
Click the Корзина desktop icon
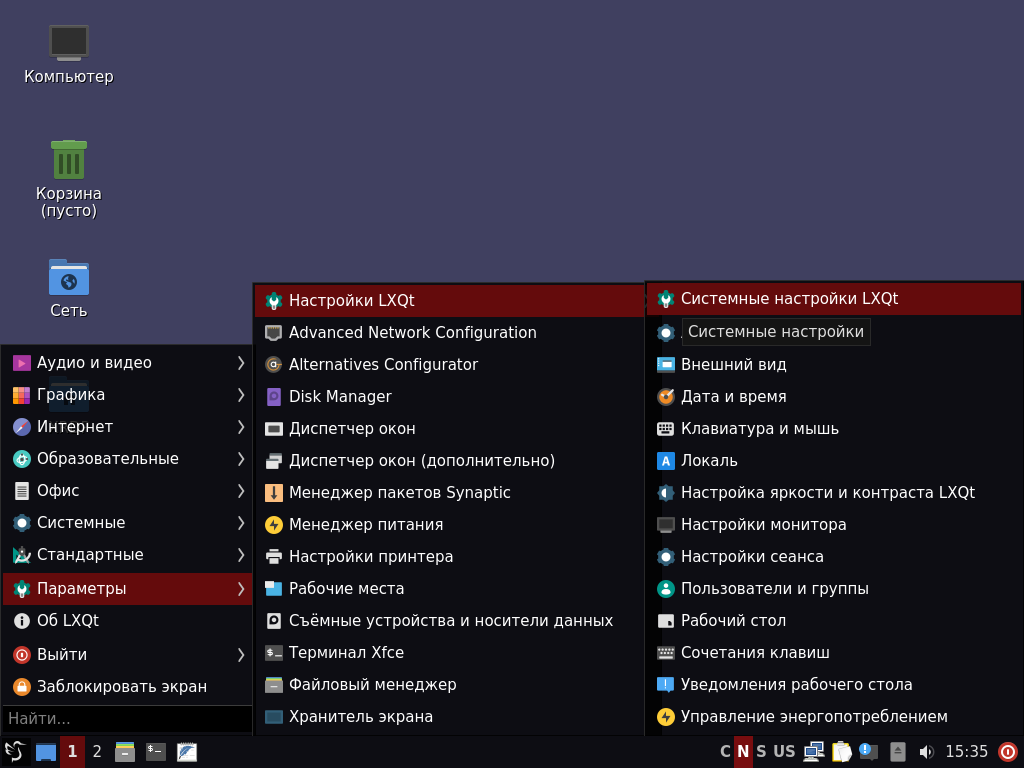click(69, 179)
